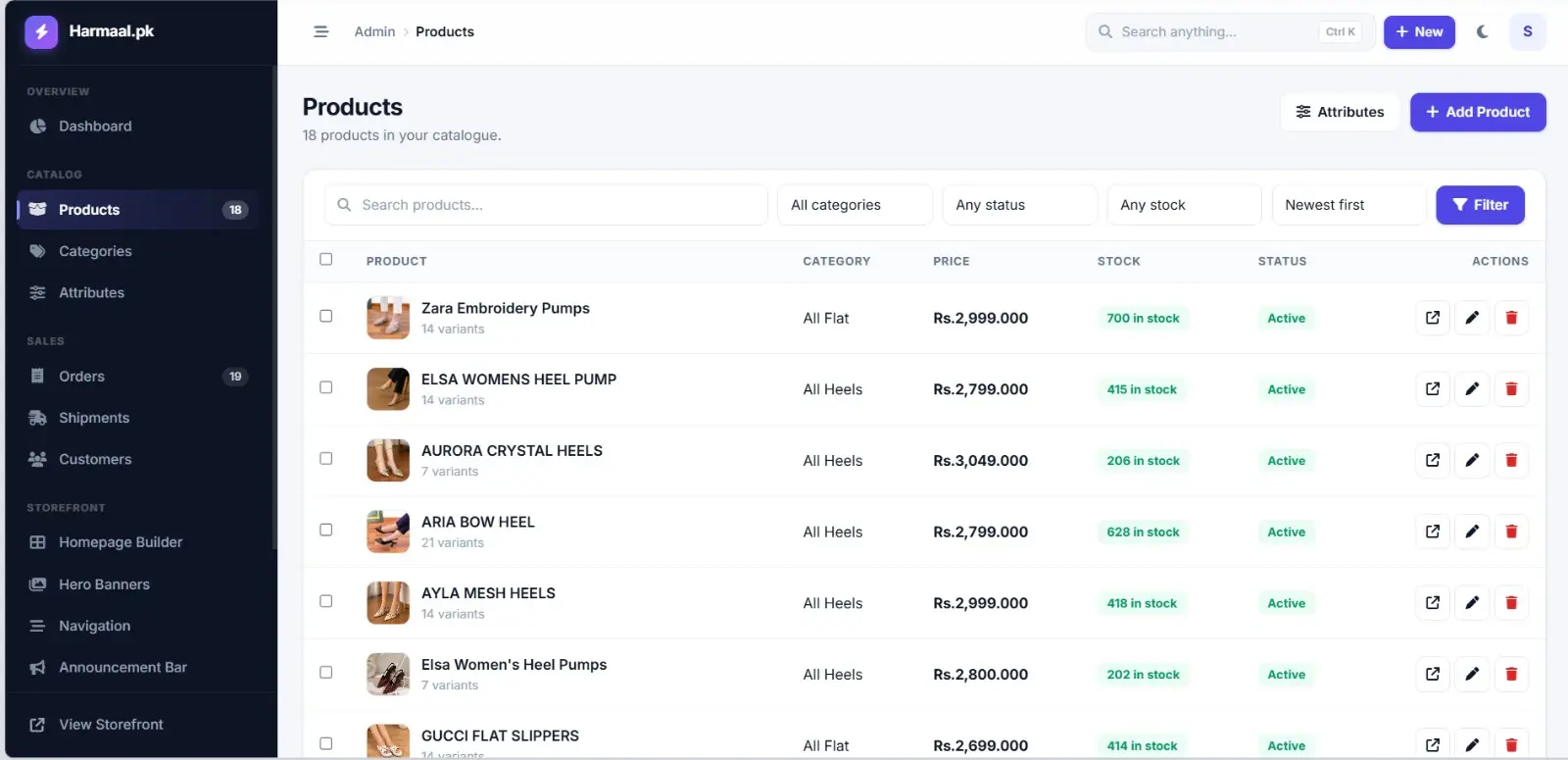Edit the ELSA WOMENS HEEL PUMP product
Viewport: 1568px width, 760px height.
tap(1472, 389)
